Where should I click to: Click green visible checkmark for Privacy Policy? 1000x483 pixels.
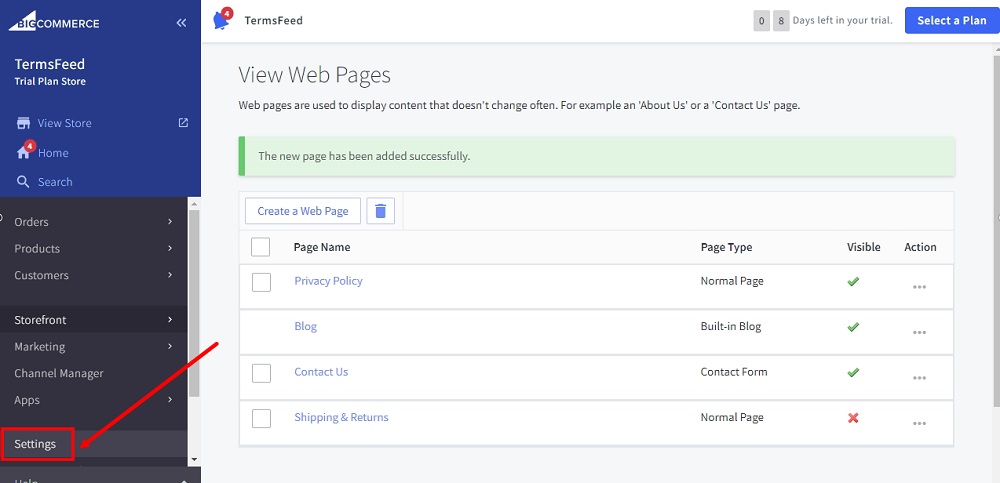(853, 281)
